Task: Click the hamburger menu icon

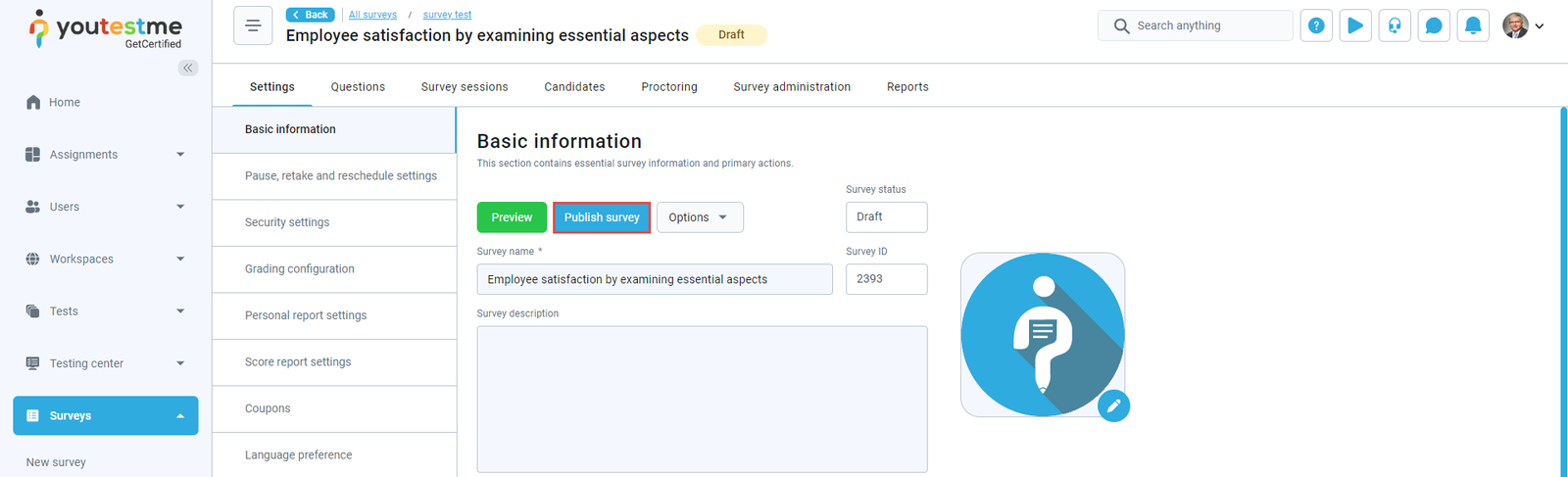Action: coord(253,26)
